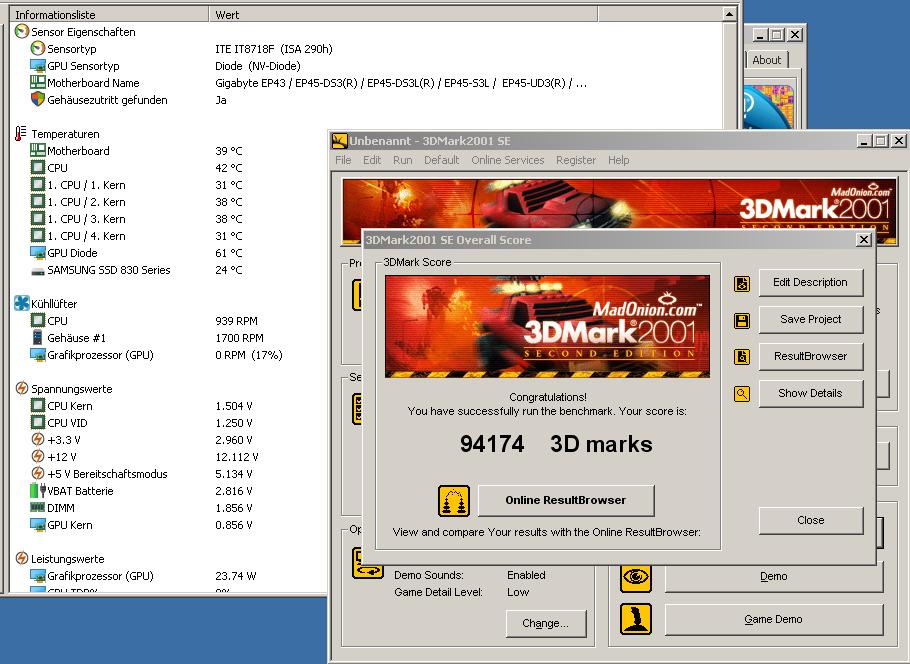Image resolution: width=910 pixels, height=664 pixels.
Task: Close the Overall Score dialog with X
Action: pos(864,240)
